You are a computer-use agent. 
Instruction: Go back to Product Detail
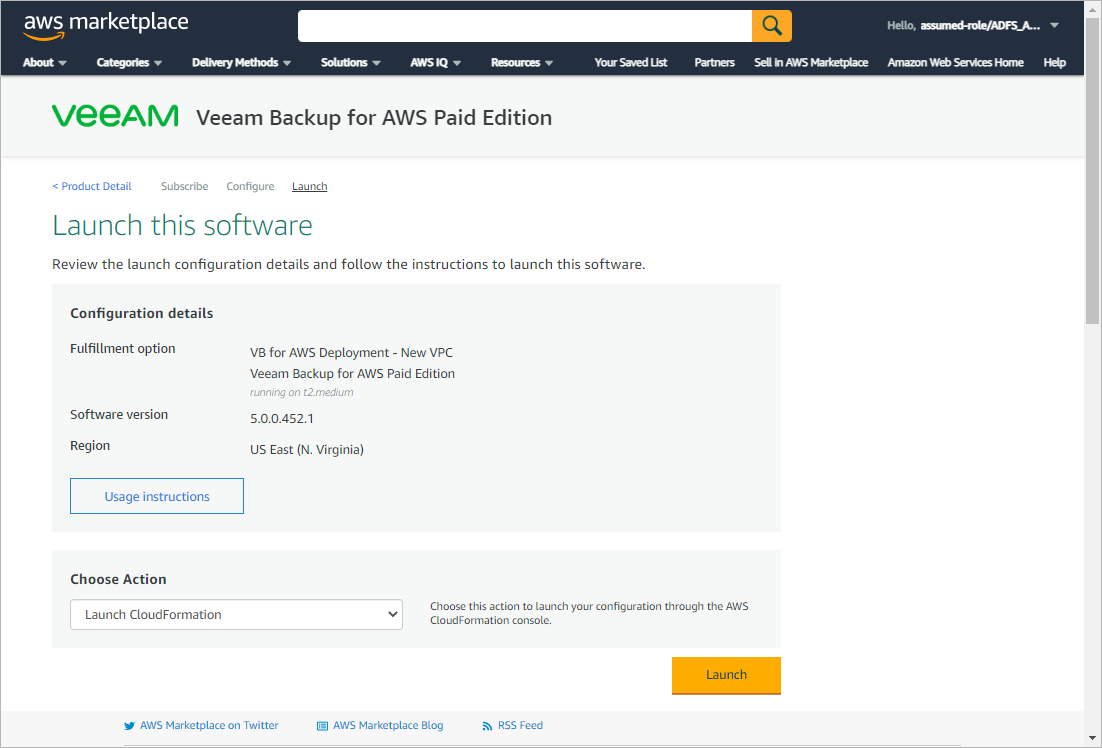(x=92, y=186)
